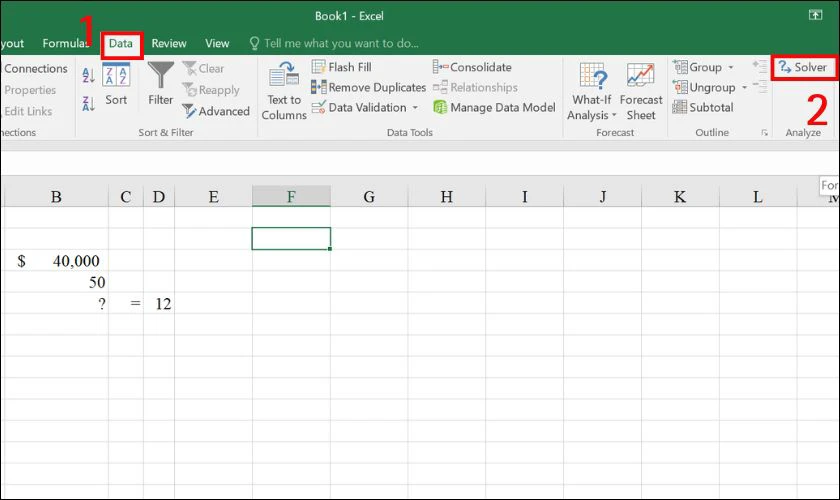Click the Subtotal button
This screenshot has height=500, width=840.
[x=703, y=107]
